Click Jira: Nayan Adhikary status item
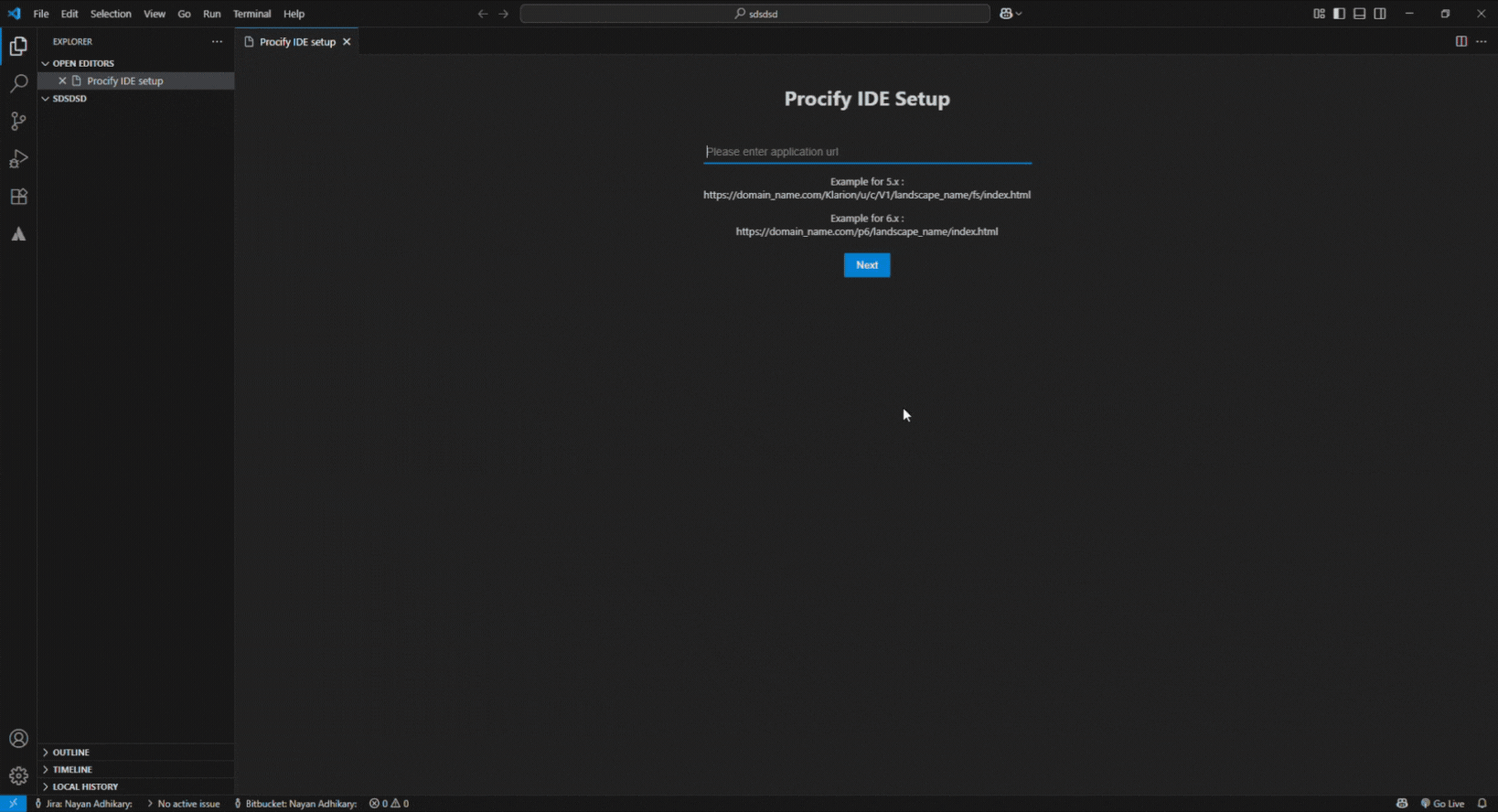 tap(84, 804)
